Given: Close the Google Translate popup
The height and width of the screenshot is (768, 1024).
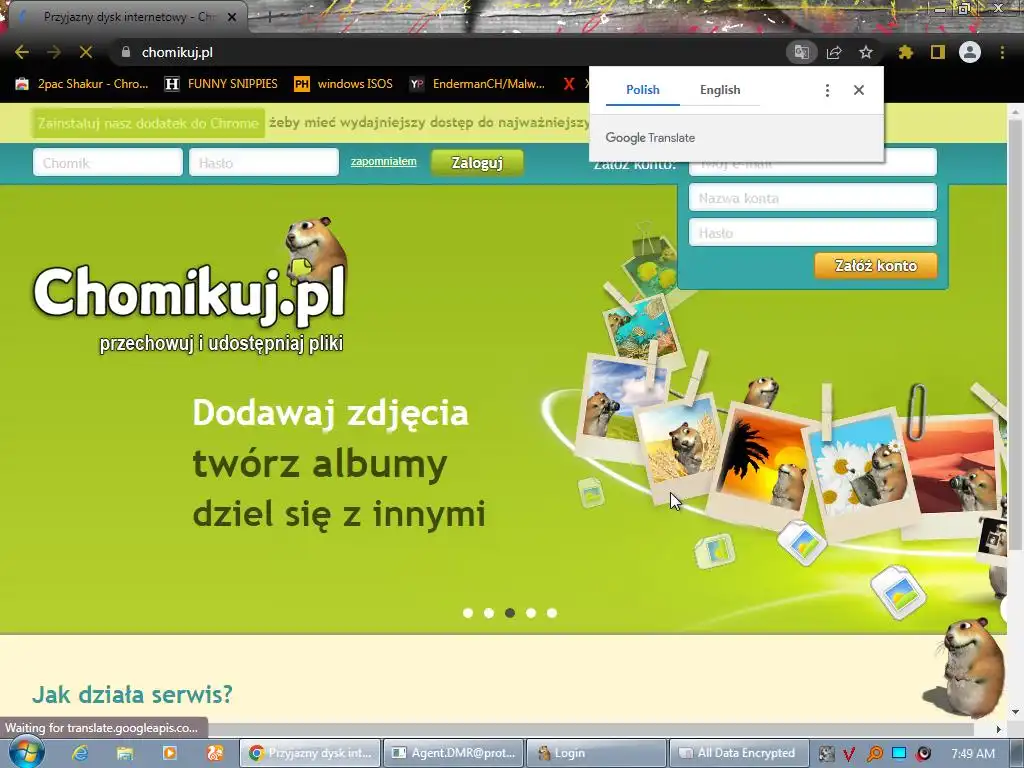Looking at the screenshot, I should pyautogui.click(x=859, y=90).
